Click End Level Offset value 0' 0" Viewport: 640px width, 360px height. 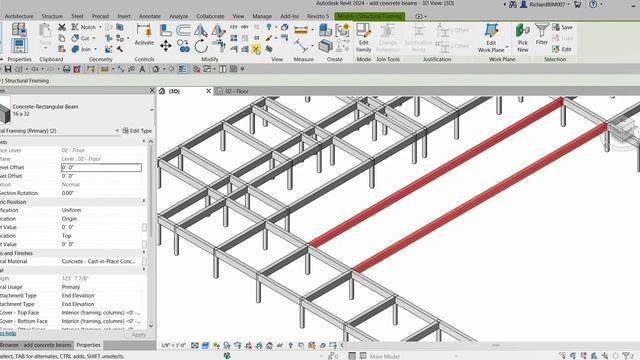pyautogui.click(x=68, y=176)
